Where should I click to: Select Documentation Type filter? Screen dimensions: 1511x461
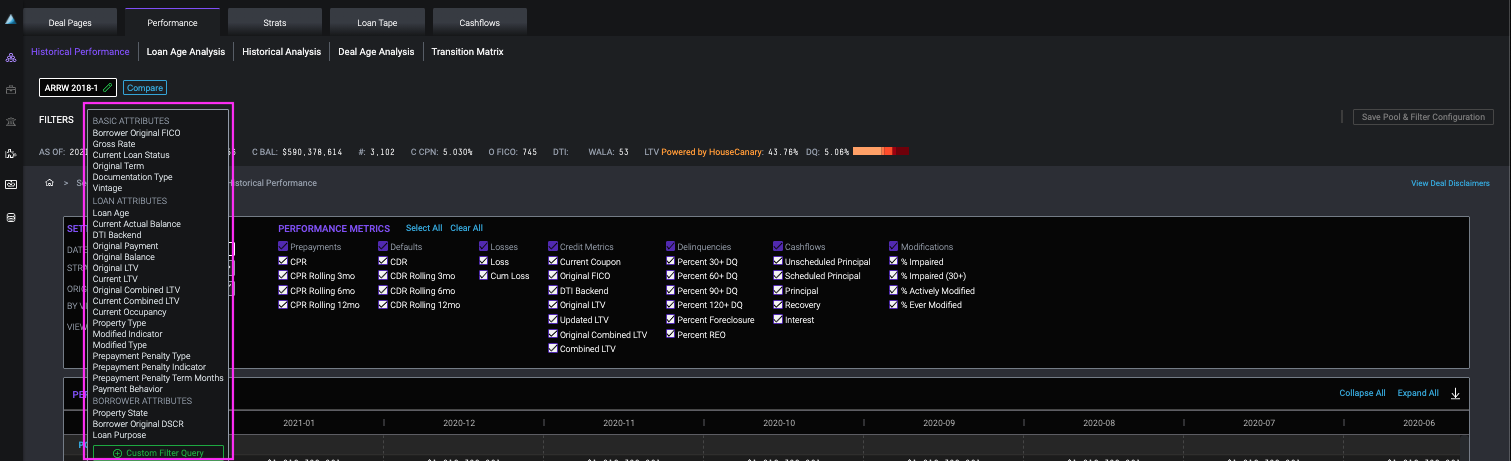click(x=132, y=177)
